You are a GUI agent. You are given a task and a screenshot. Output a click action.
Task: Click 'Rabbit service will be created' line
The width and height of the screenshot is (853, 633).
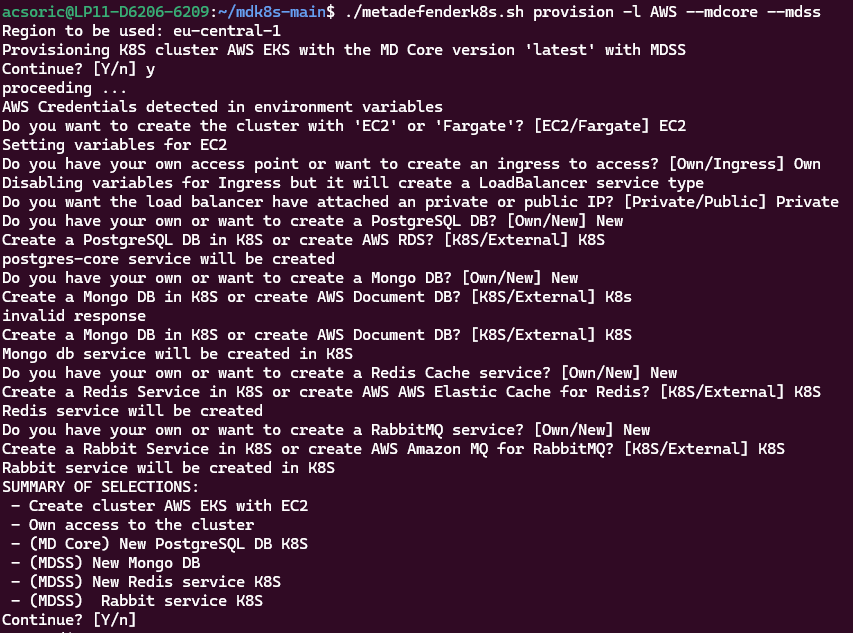(169, 468)
